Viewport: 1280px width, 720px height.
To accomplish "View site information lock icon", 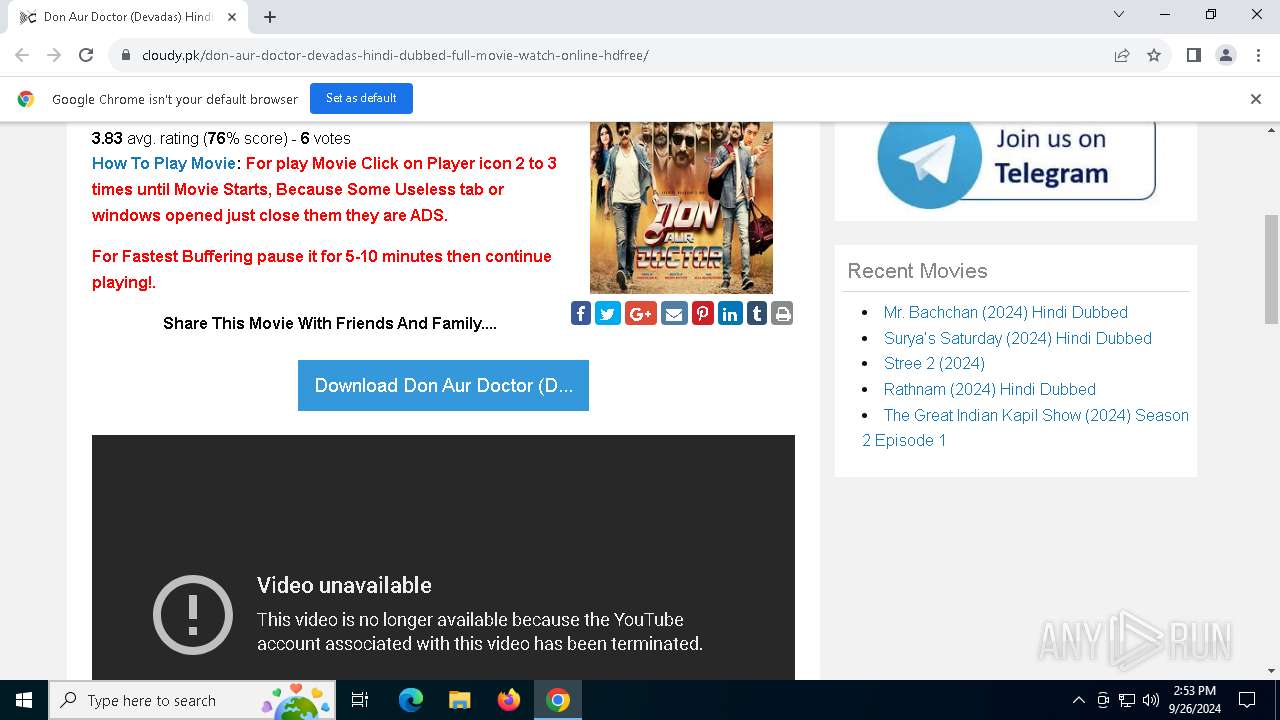I will click(x=126, y=55).
